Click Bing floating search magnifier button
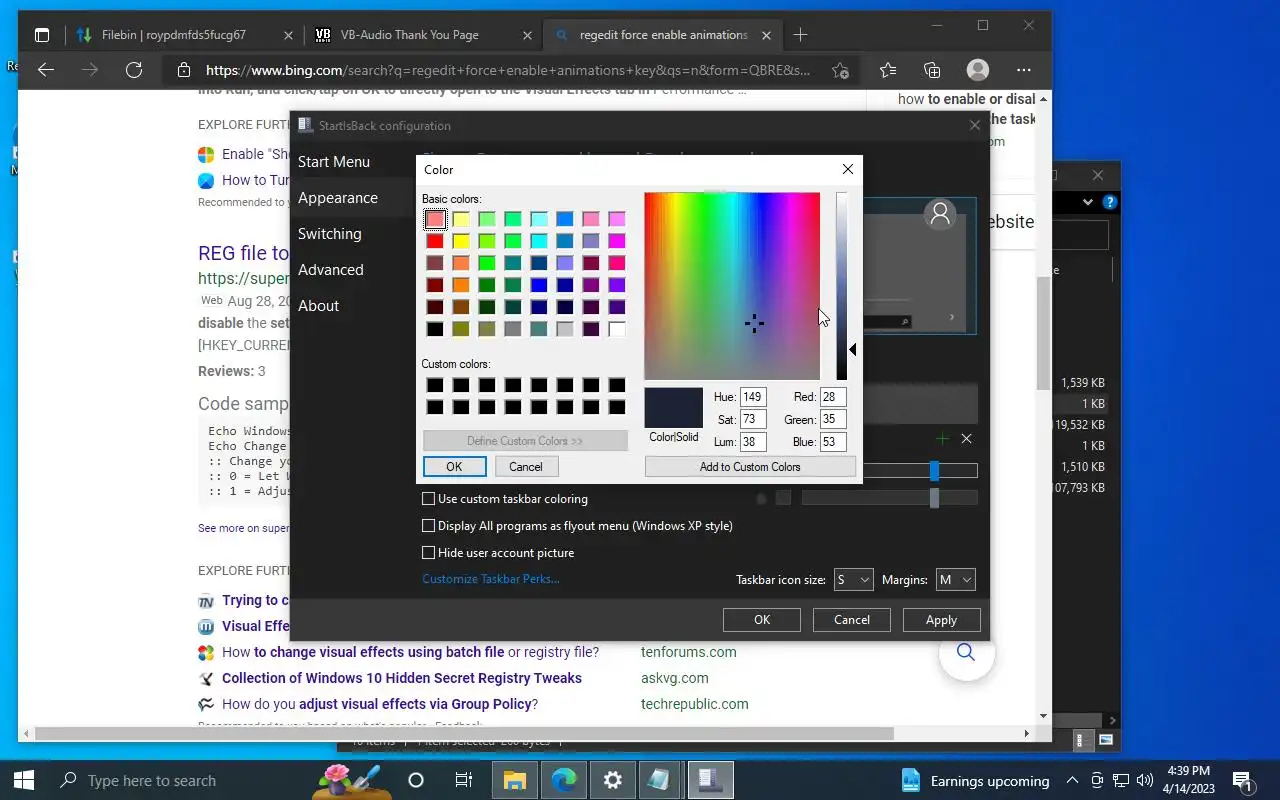 (966, 652)
